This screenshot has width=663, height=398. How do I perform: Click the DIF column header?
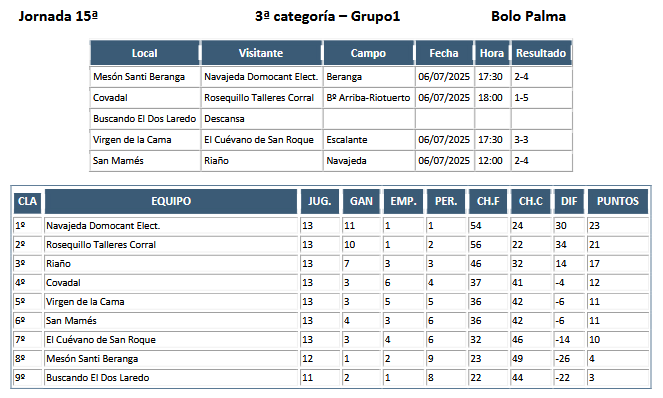pyautogui.click(x=569, y=201)
